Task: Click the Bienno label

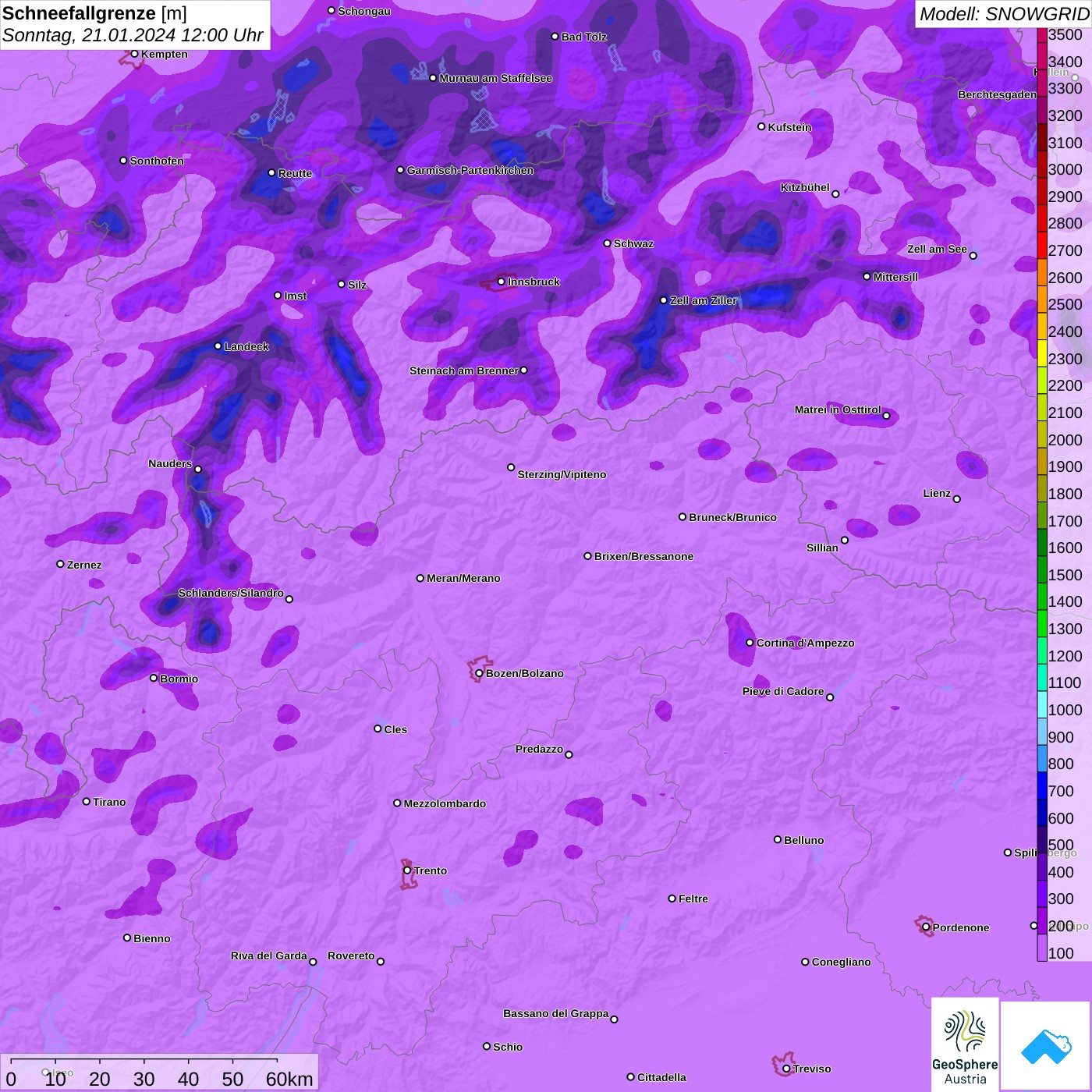Action: tap(151, 938)
